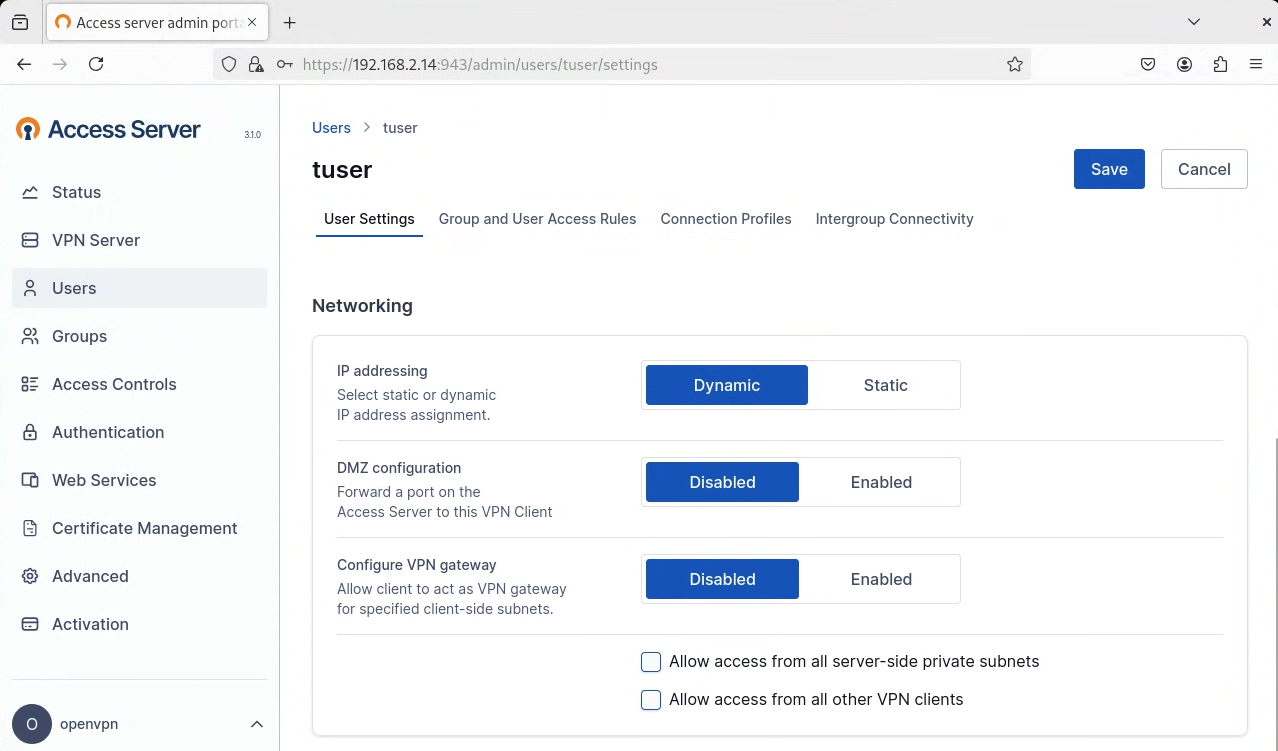Open the Activation sidebar link

pyautogui.click(x=139, y=624)
